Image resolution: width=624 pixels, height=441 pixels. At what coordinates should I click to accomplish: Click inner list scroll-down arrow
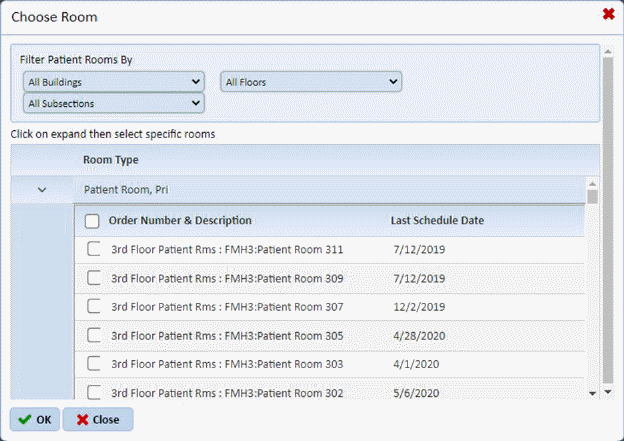pos(592,394)
